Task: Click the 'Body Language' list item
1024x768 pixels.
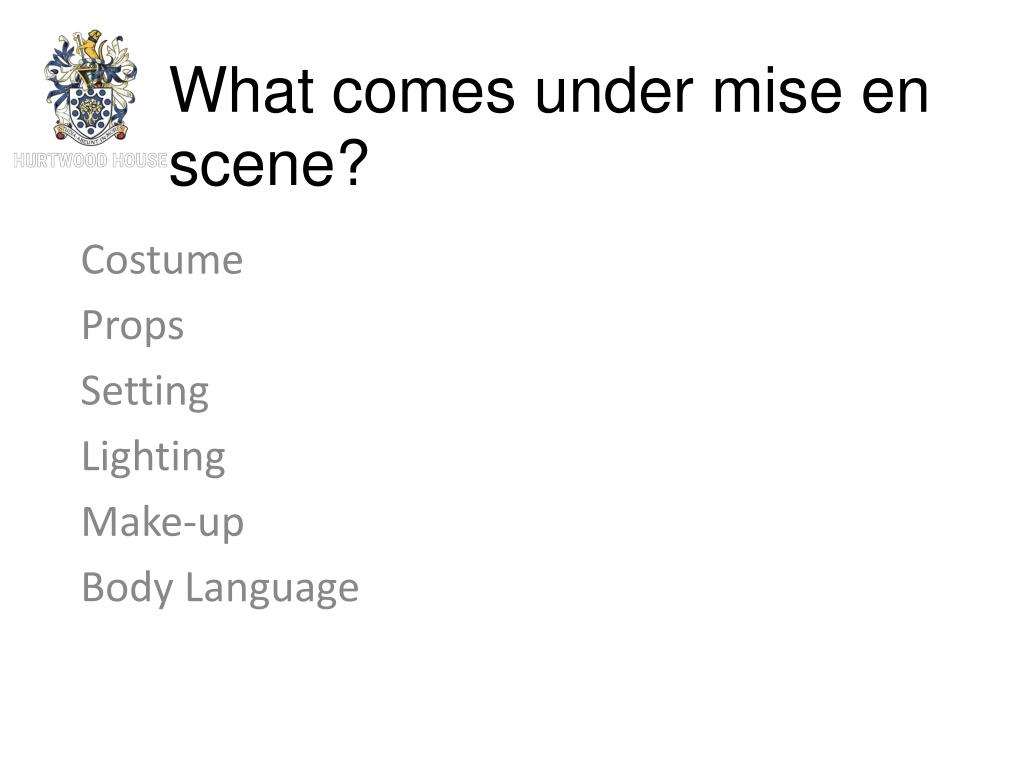Action: click(220, 587)
